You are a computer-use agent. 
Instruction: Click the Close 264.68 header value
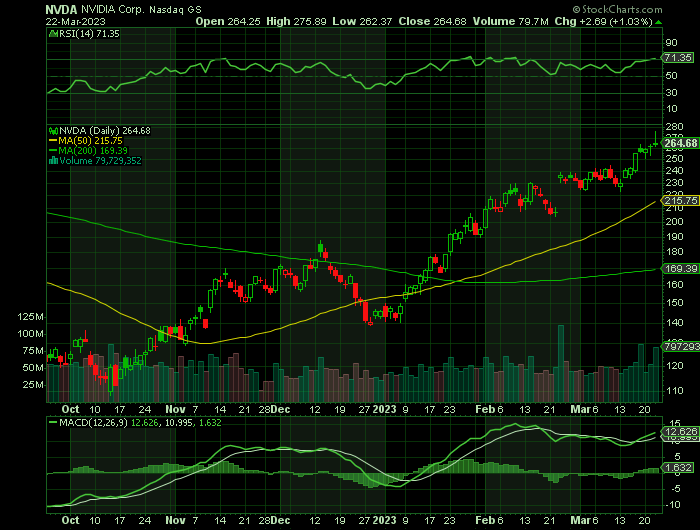tap(432, 21)
